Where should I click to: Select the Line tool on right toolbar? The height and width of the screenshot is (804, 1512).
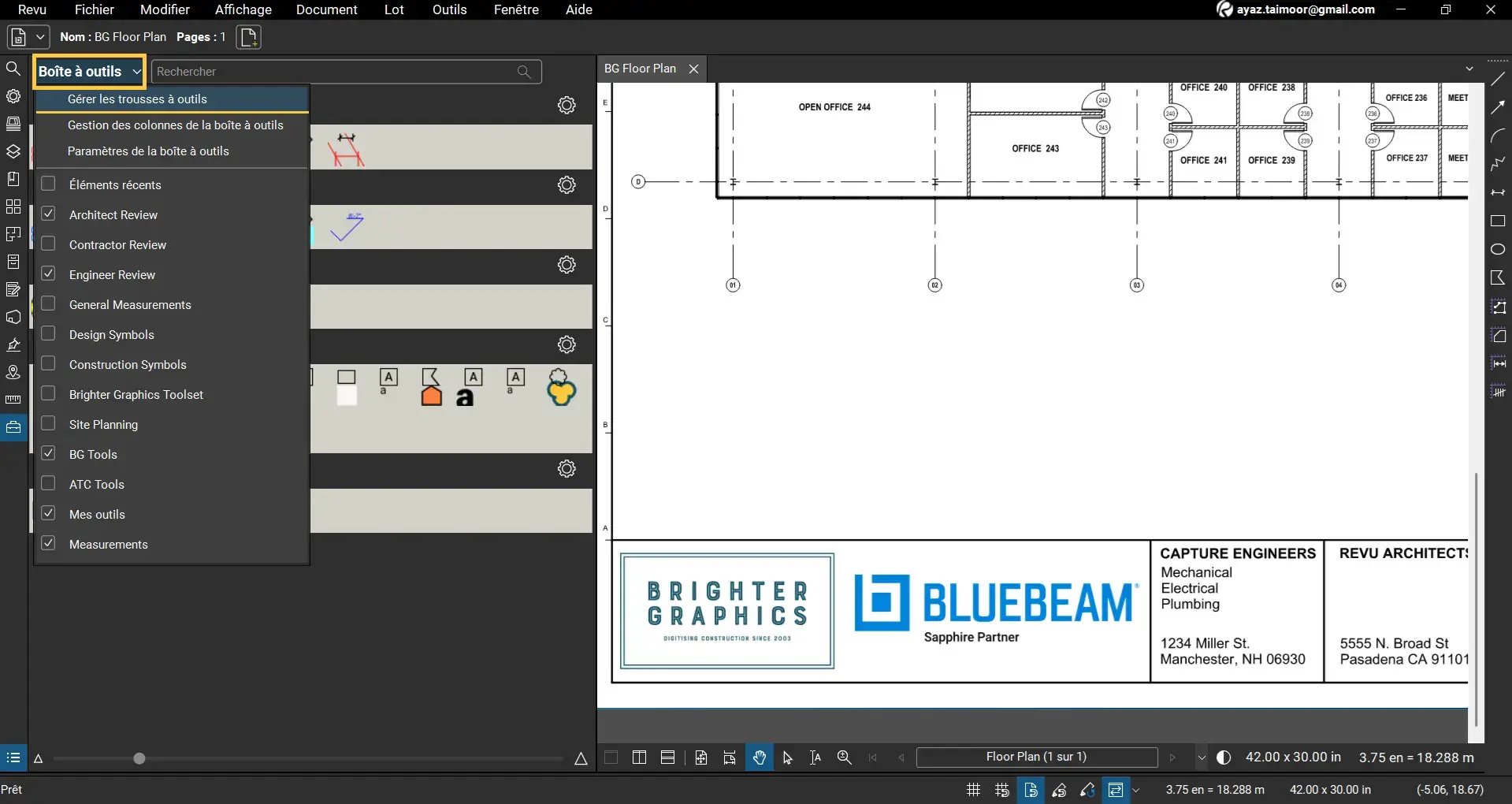pos(1498,80)
